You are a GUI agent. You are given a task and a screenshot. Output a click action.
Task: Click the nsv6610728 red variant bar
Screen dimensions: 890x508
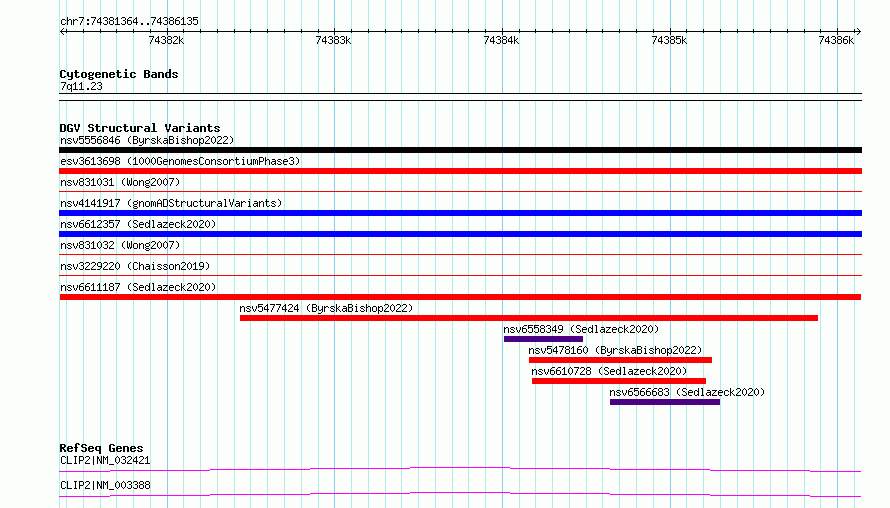619,381
